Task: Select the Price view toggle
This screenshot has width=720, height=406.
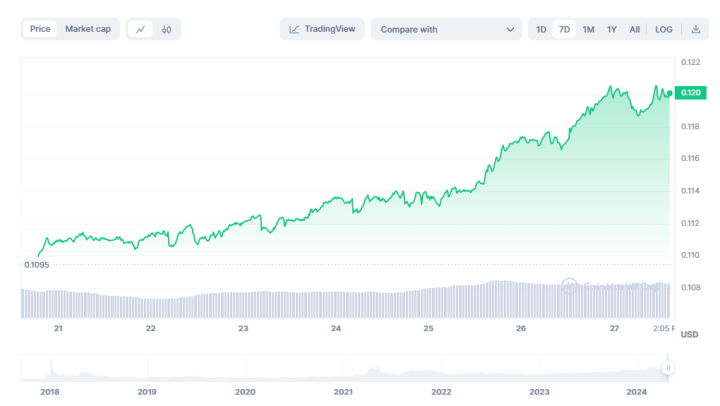Action: point(40,29)
